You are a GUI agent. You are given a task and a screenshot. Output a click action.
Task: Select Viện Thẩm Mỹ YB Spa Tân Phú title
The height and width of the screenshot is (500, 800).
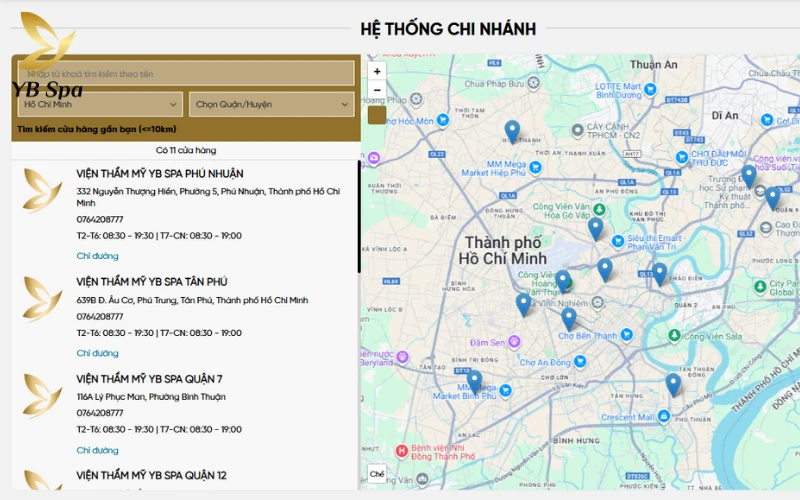[152, 282]
